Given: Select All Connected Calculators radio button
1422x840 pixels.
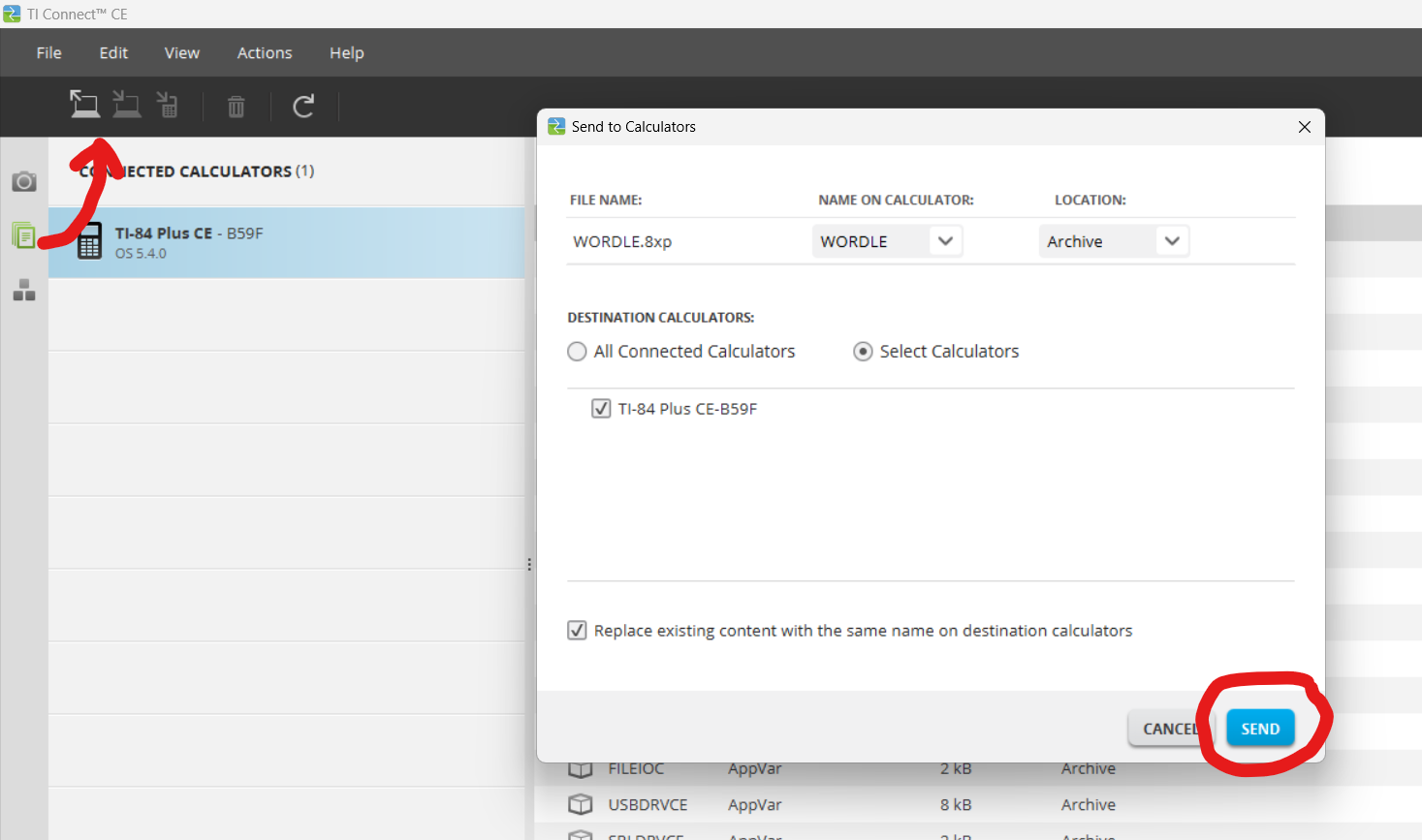Looking at the screenshot, I should pos(577,352).
